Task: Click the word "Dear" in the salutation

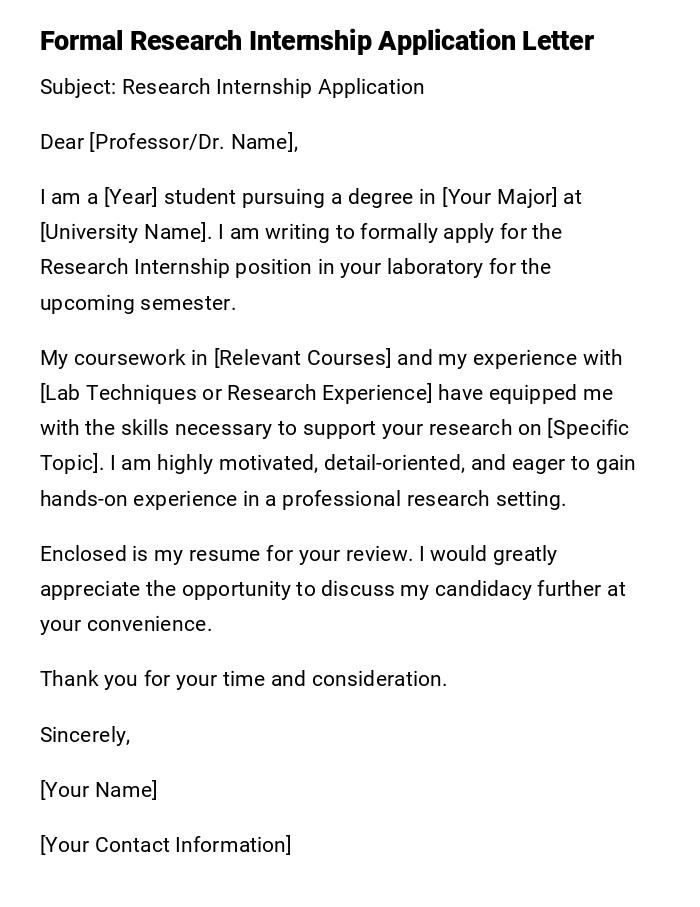Action: coord(62,142)
